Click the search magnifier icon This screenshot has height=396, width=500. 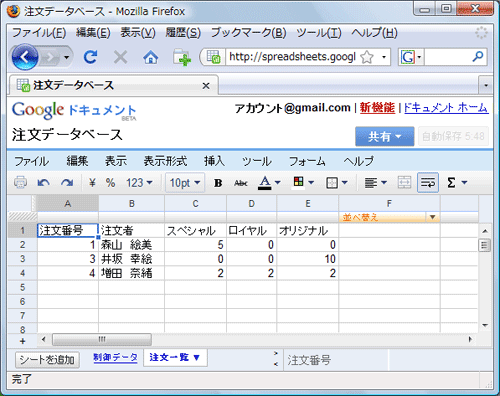[478, 57]
